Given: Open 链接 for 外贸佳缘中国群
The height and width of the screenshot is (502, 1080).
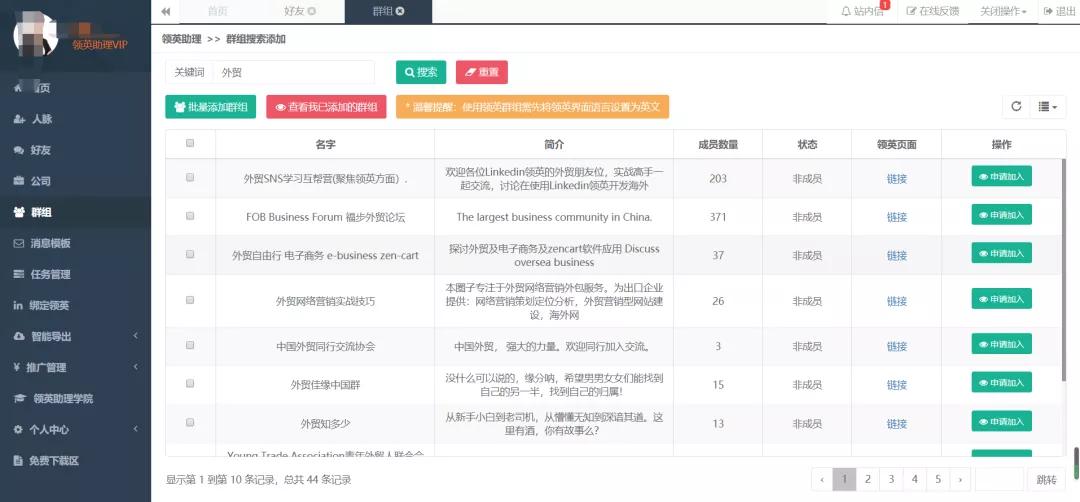Looking at the screenshot, I should tap(897, 385).
